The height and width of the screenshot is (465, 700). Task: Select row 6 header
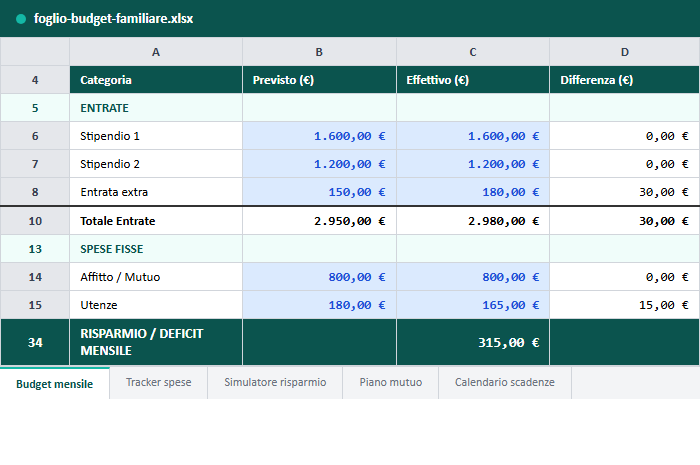35,136
